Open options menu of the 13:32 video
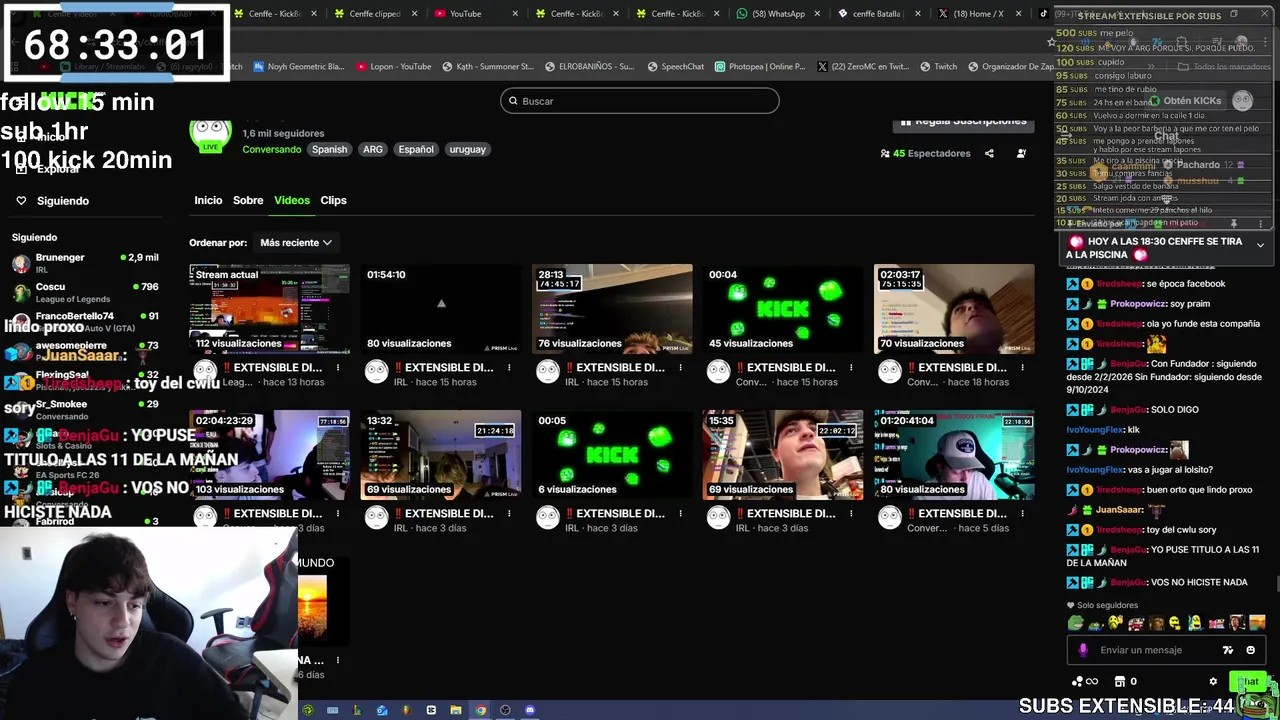 [x=509, y=514]
